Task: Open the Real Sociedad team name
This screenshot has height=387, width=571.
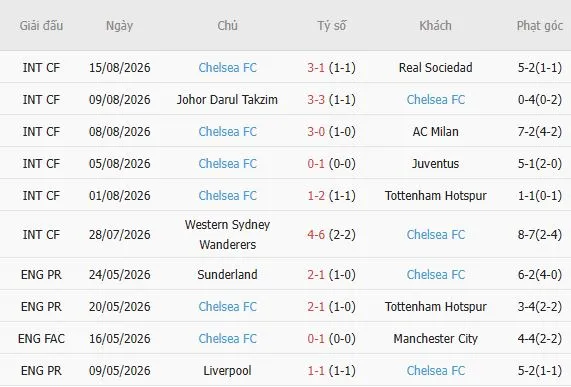Action: 436,67
